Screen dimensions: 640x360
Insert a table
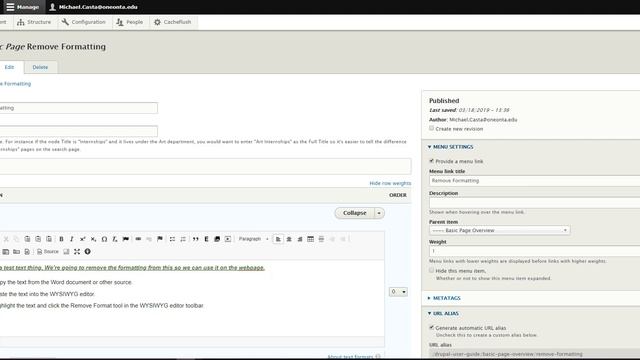(x=311, y=239)
